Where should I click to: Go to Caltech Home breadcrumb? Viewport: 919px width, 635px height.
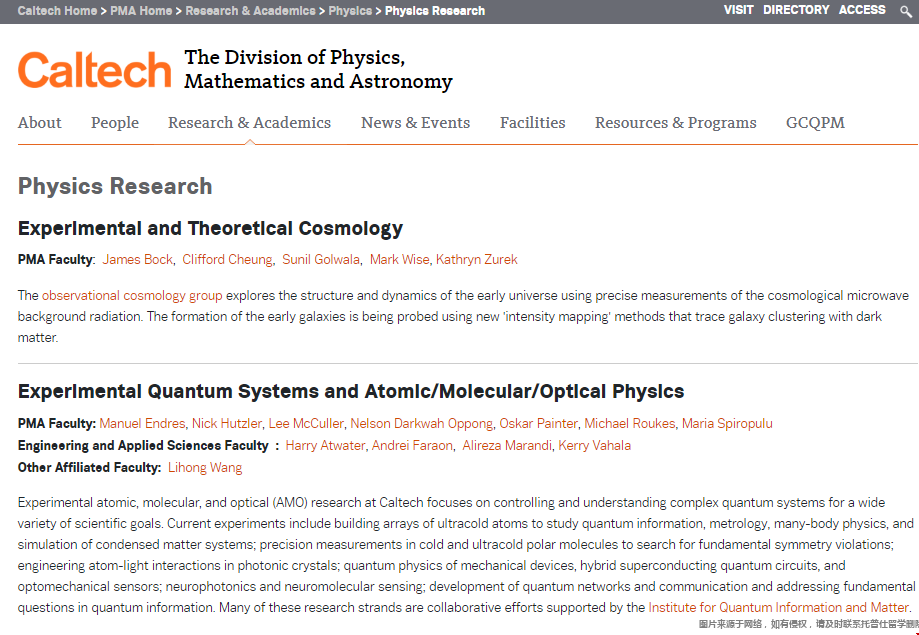tap(57, 11)
